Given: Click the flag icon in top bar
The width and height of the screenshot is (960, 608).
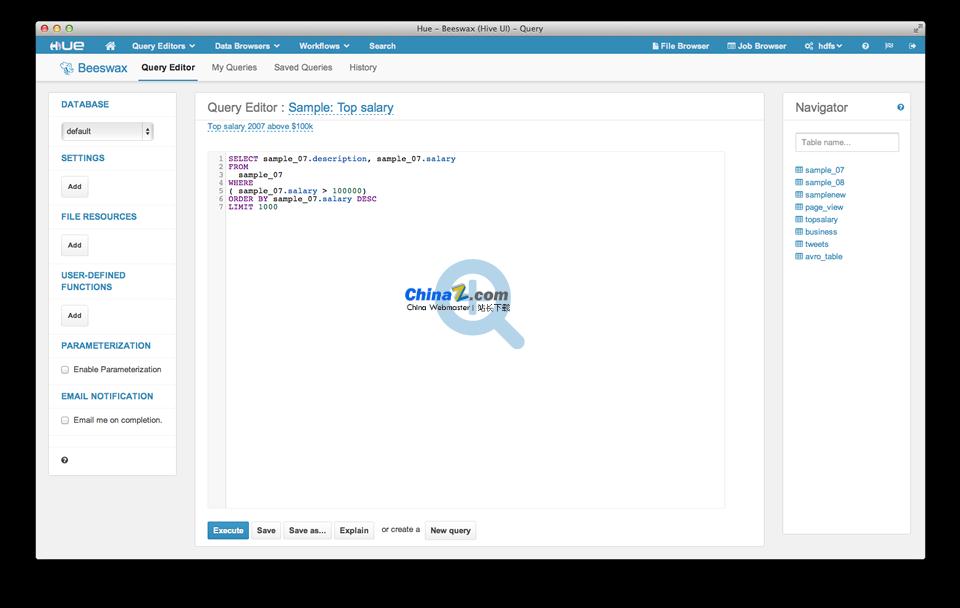Looking at the screenshot, I should point(889,46).
